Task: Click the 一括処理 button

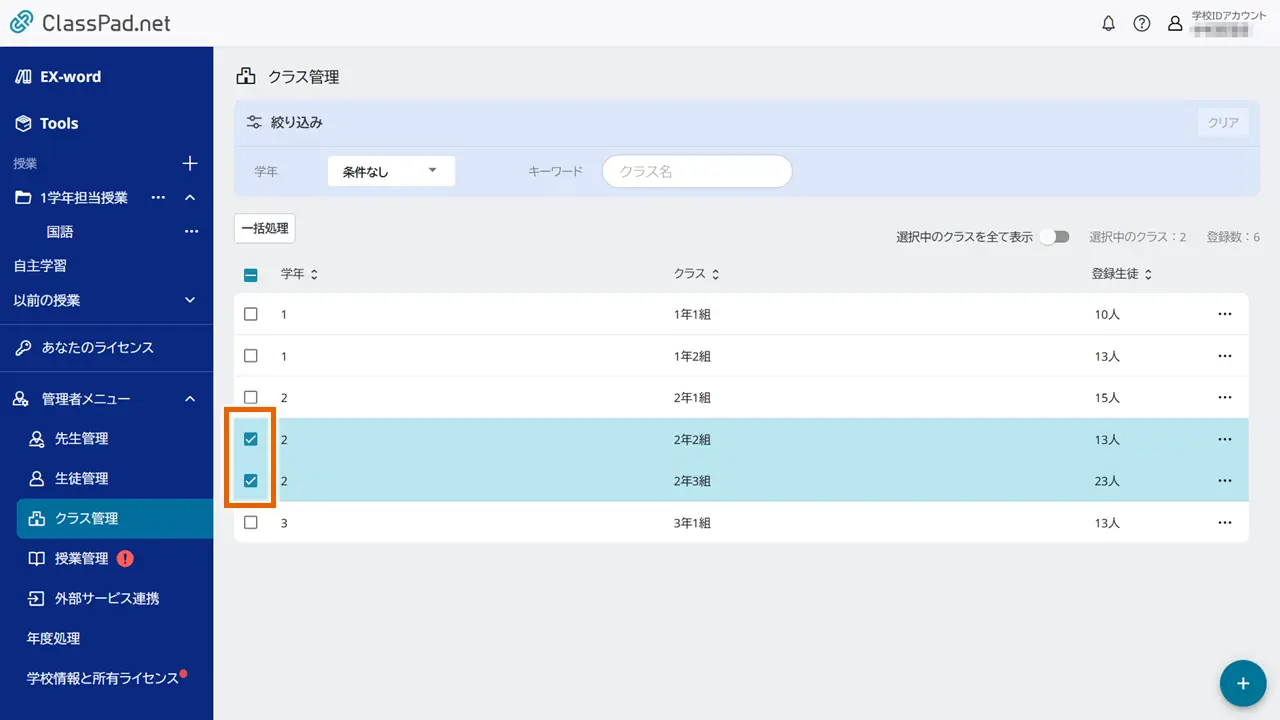Action: (265, 228)
